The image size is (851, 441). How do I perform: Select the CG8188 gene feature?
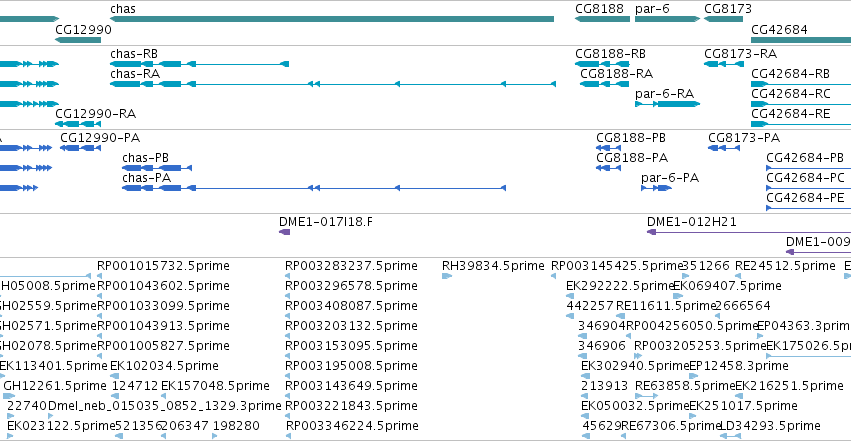[602, 20]
